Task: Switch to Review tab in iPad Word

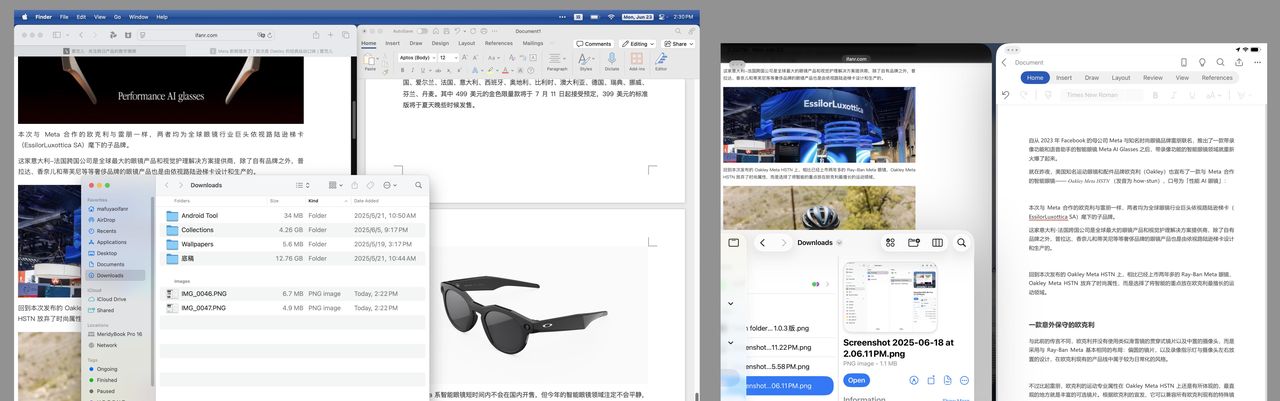Action: (1153, 77)
